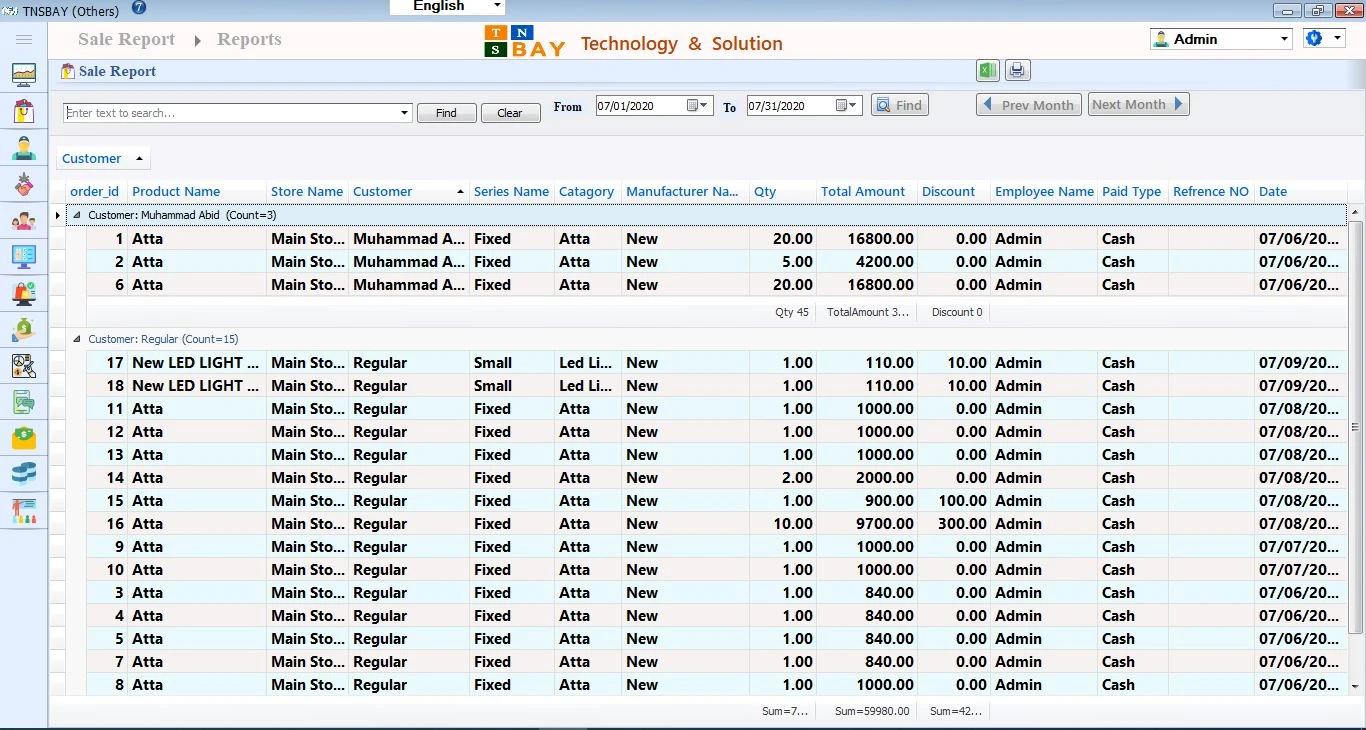Open the handshake icon in sidebar
The image size is (1366, 730).
point(24,184)
